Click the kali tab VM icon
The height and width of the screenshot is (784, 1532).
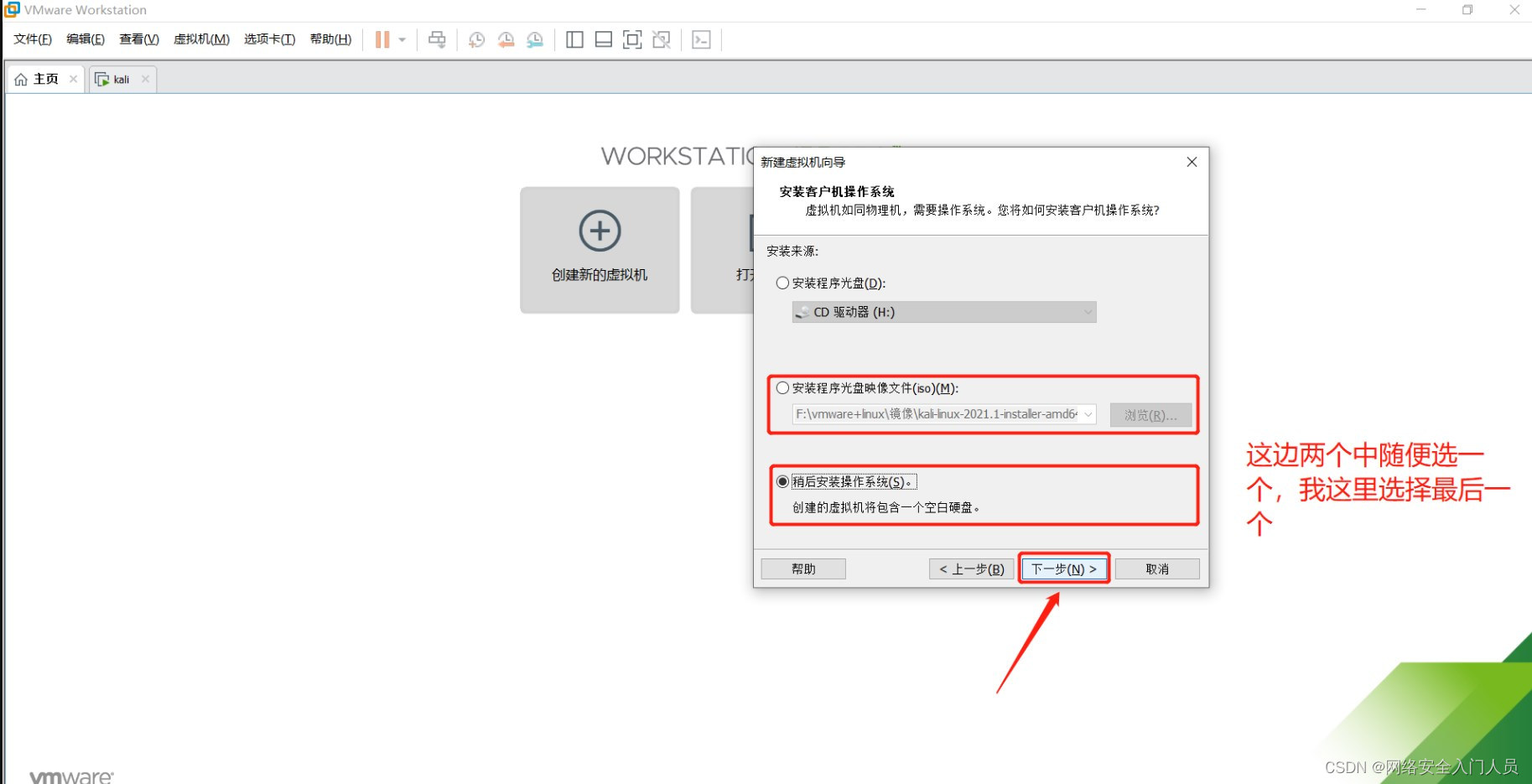point(102,80)
